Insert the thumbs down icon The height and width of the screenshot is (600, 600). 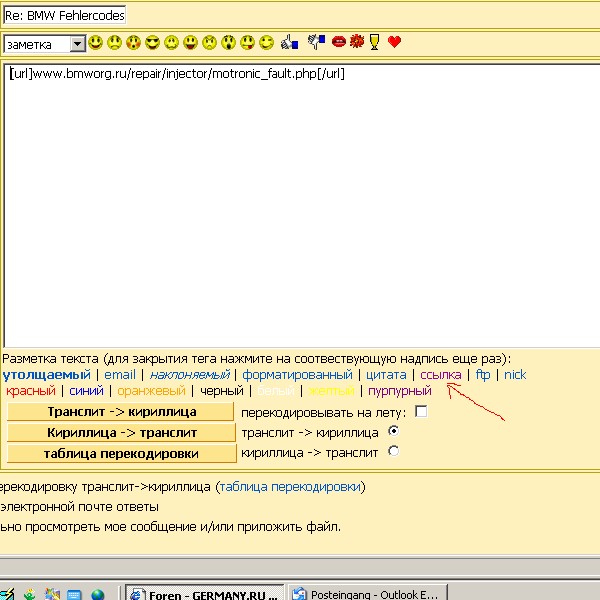tap(316, 43)
